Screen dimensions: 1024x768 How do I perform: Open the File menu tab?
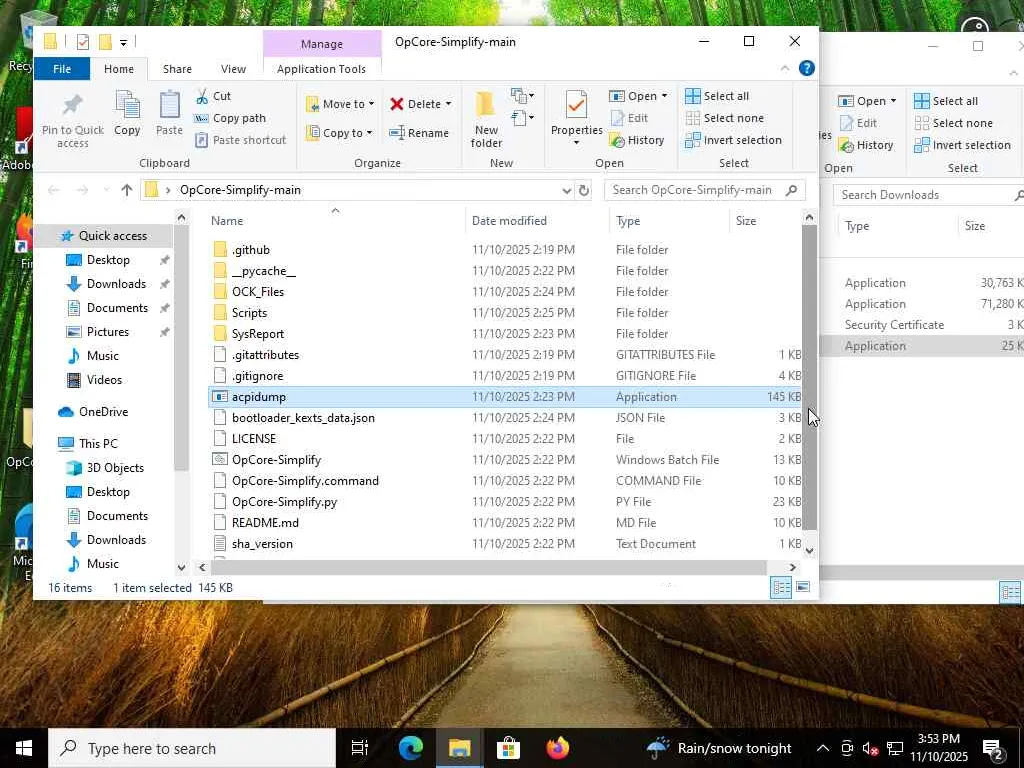click(x=62, y=69)
